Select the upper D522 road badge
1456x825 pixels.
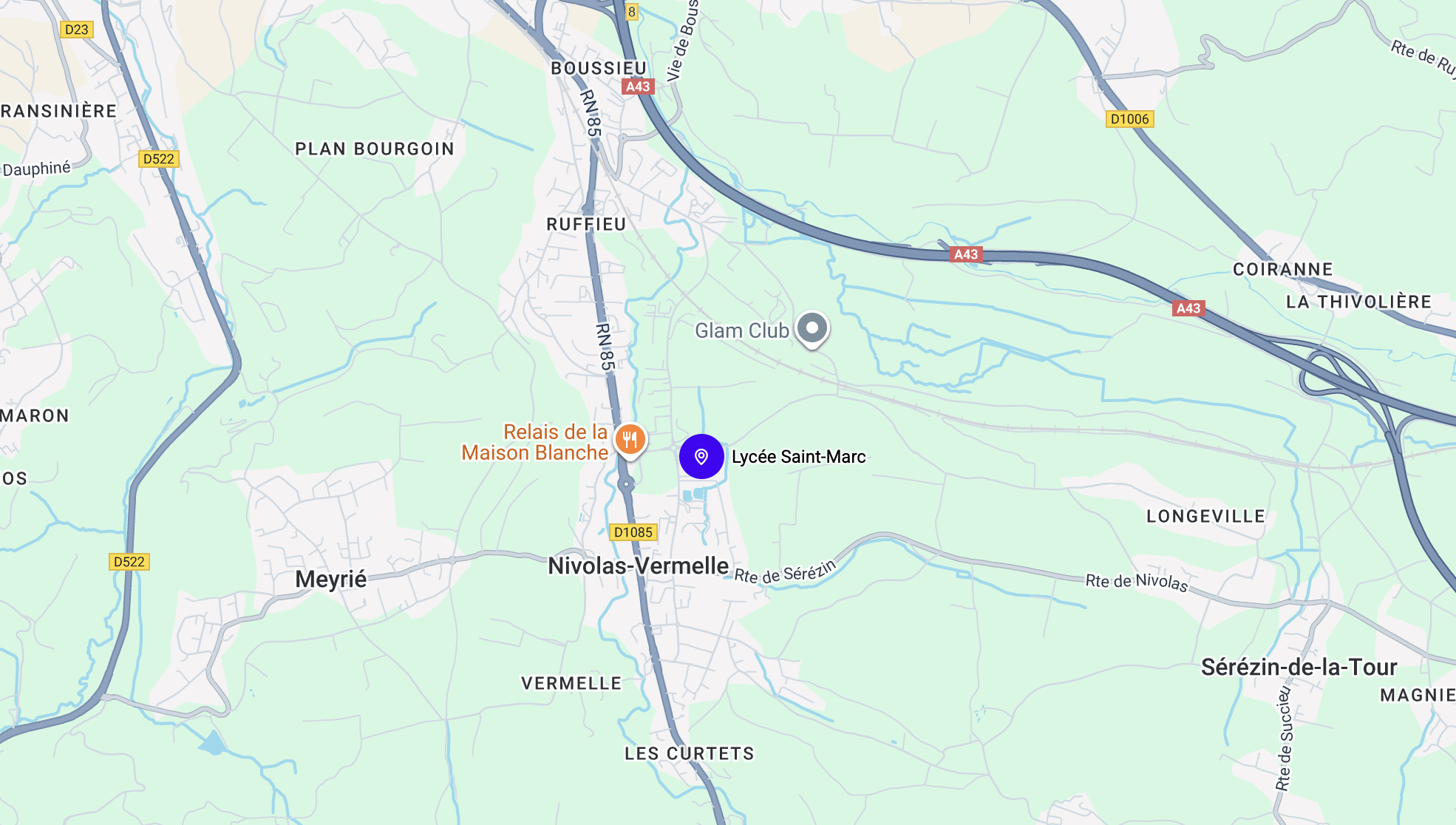click(x=159, y=159)
